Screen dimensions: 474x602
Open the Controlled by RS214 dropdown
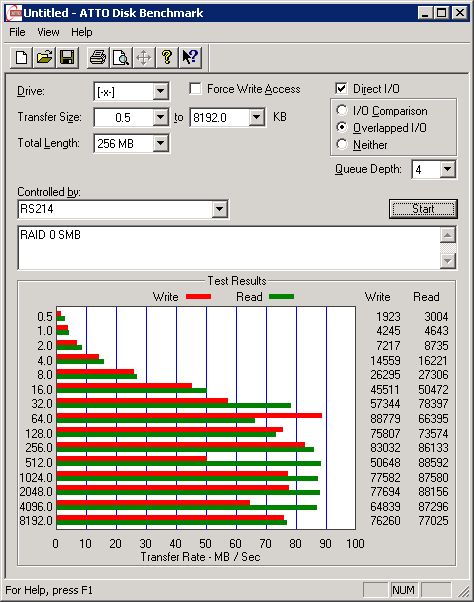[x=220, y=209]
